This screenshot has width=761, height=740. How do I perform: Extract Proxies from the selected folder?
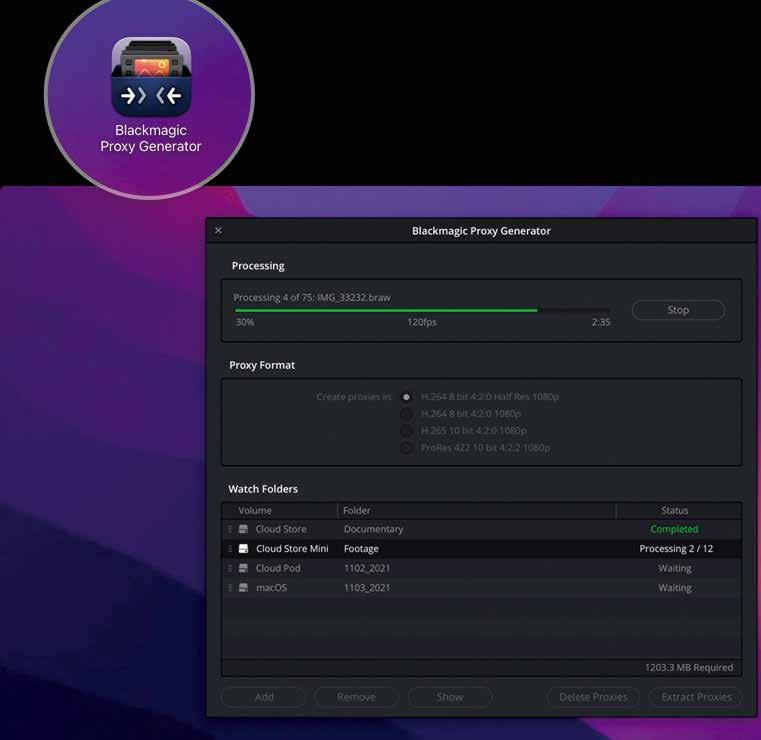pyautogui.click(x=696, y=697)
